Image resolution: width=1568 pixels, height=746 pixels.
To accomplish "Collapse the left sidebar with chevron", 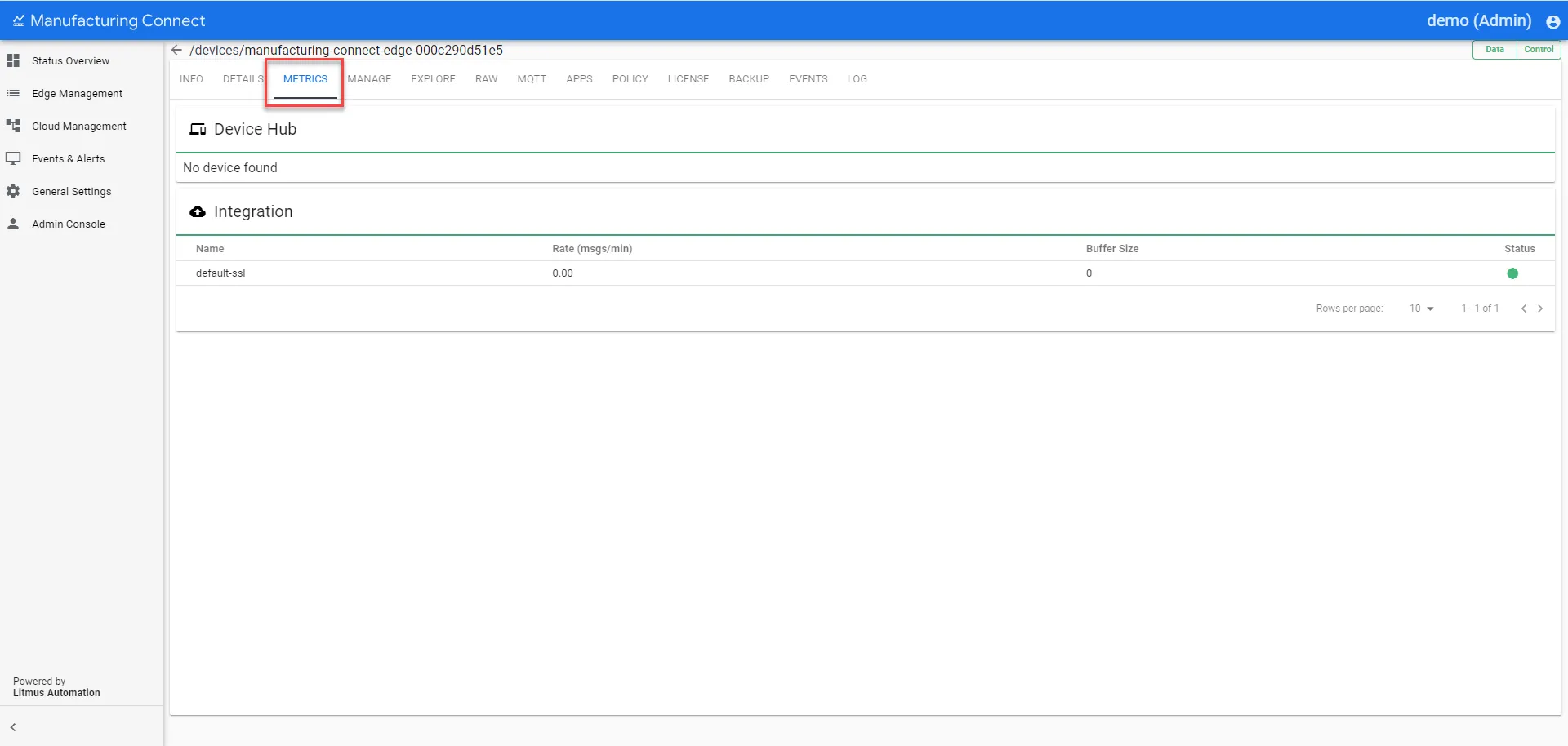I will click(x=13, y=727).
